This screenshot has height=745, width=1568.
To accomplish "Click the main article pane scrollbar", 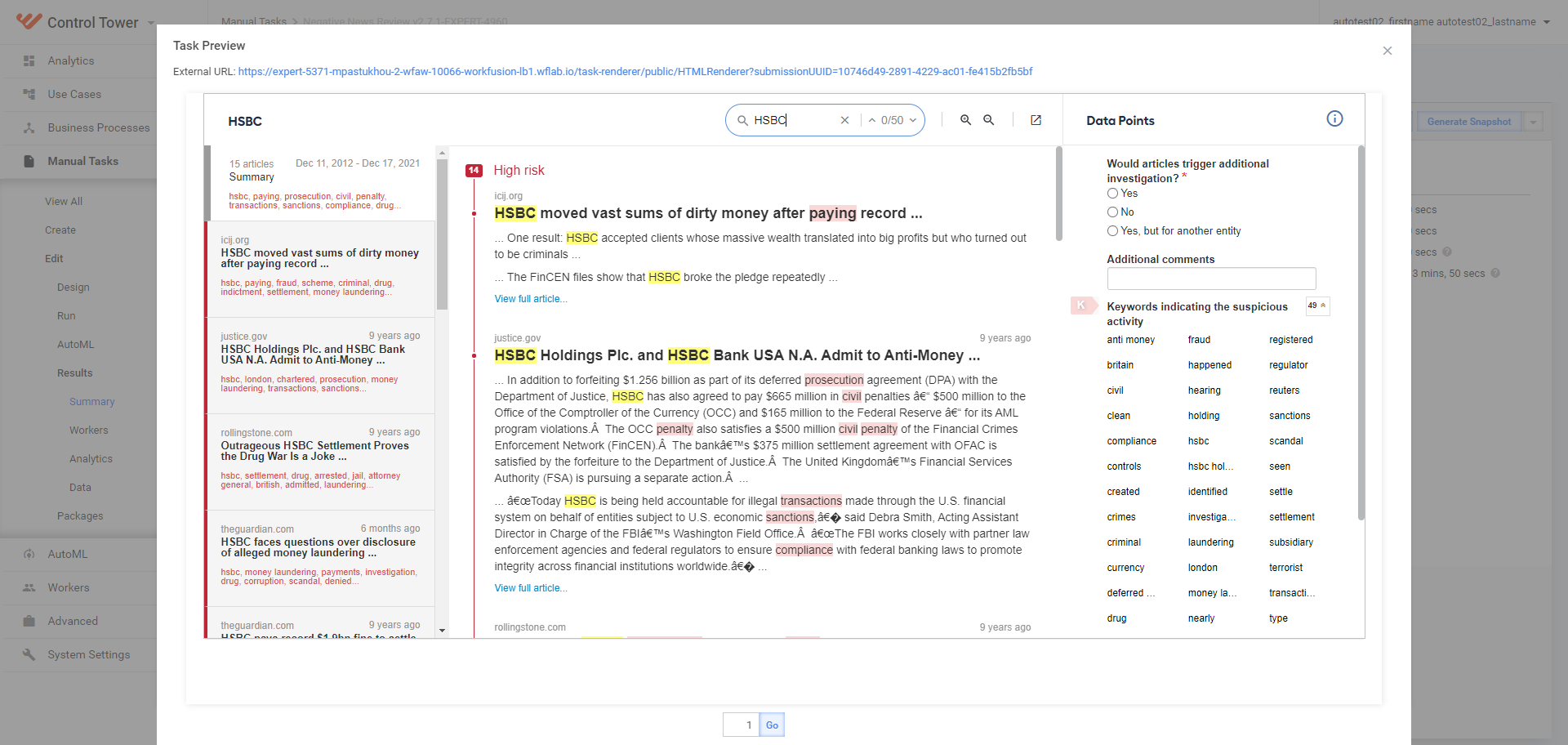I will pyautogui.click(x=1059, y=194).
